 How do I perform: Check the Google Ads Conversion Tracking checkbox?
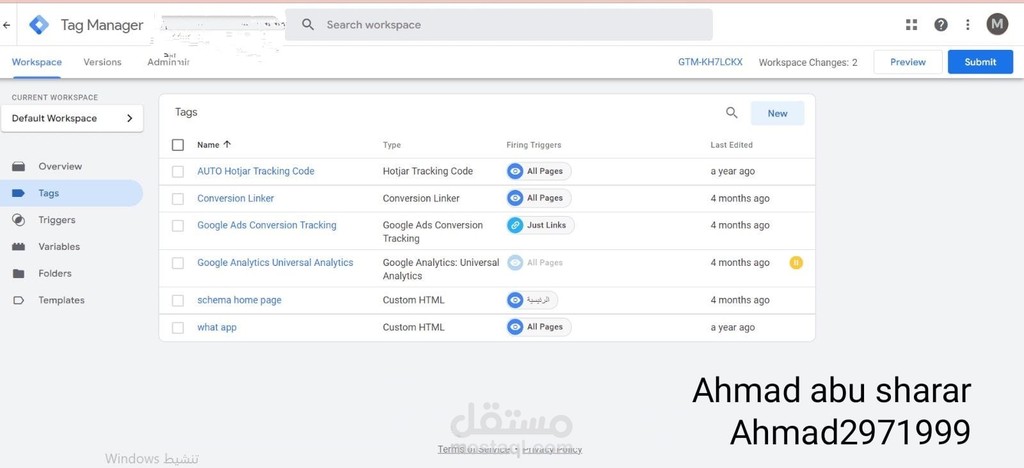[178, 225]
